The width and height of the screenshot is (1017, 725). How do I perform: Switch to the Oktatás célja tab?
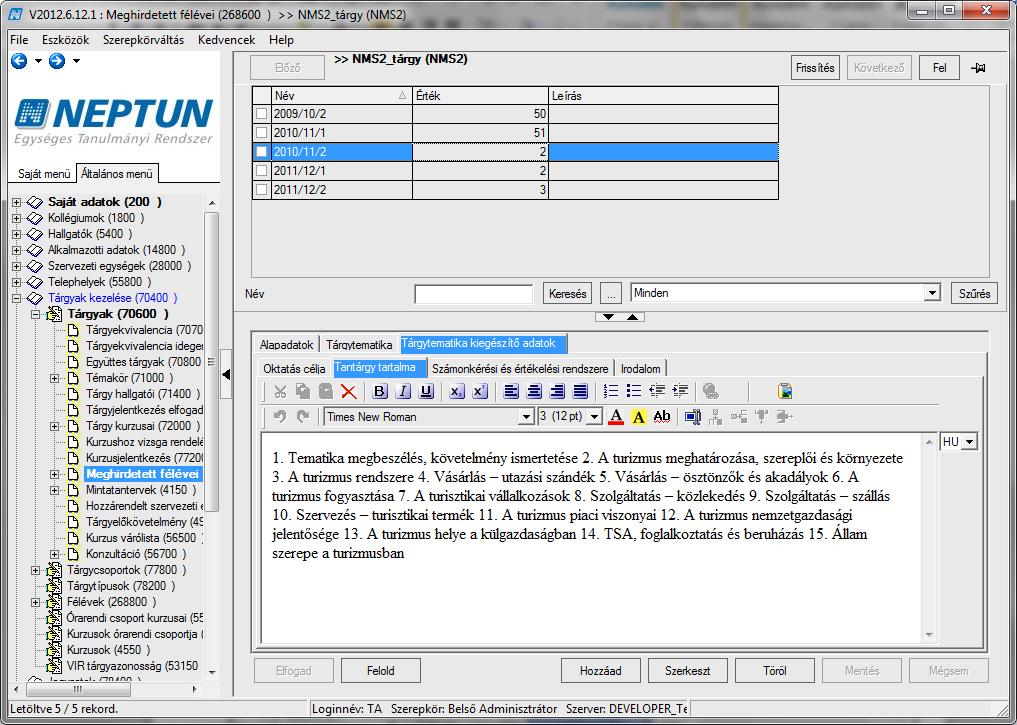tap(294, 368)
